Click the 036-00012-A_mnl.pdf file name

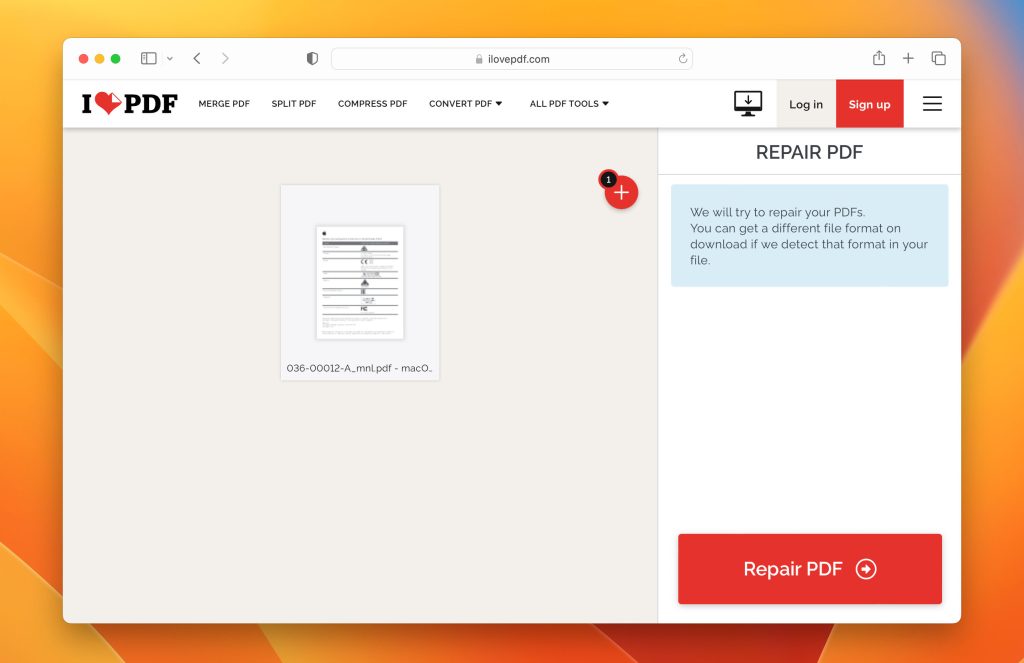coord(359,368)
